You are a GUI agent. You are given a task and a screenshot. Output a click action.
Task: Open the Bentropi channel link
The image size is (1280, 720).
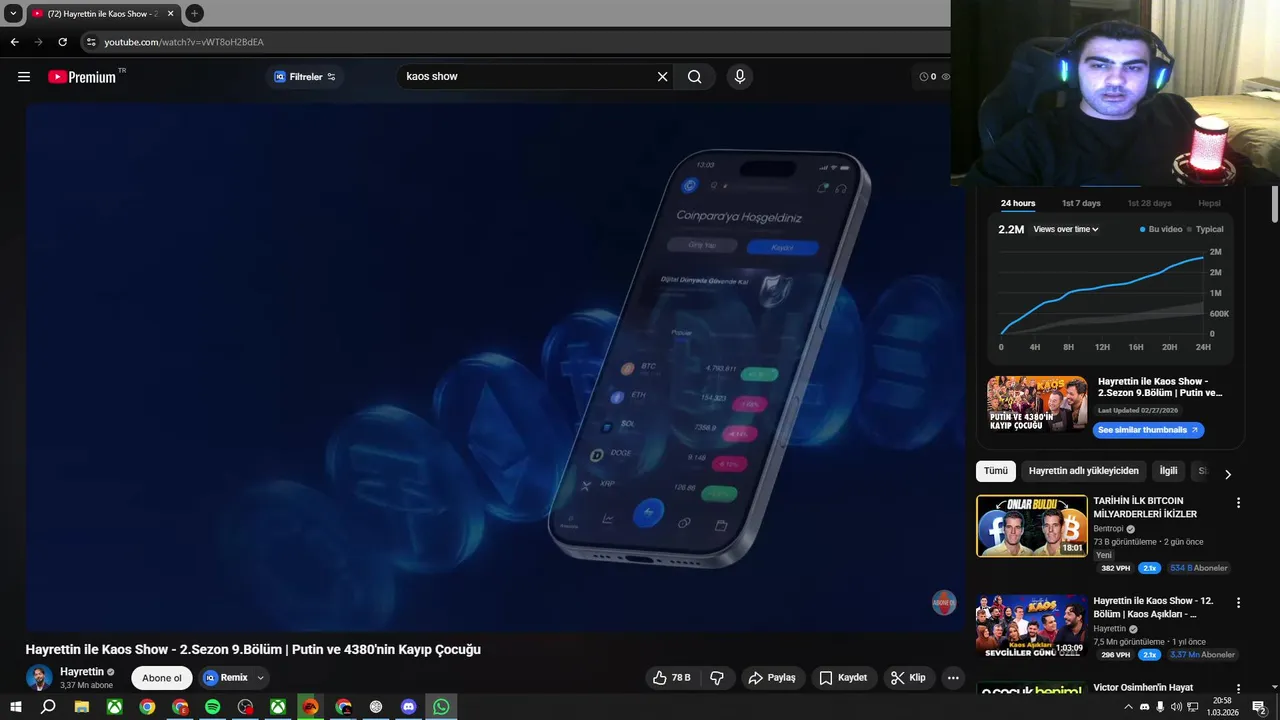pos(1108,529)
